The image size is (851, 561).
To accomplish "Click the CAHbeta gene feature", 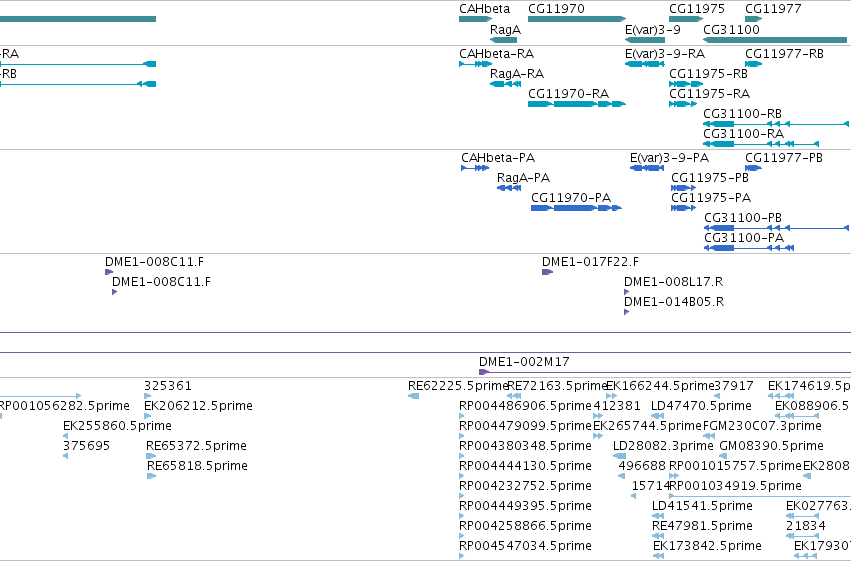I will (x=475, y=19).
